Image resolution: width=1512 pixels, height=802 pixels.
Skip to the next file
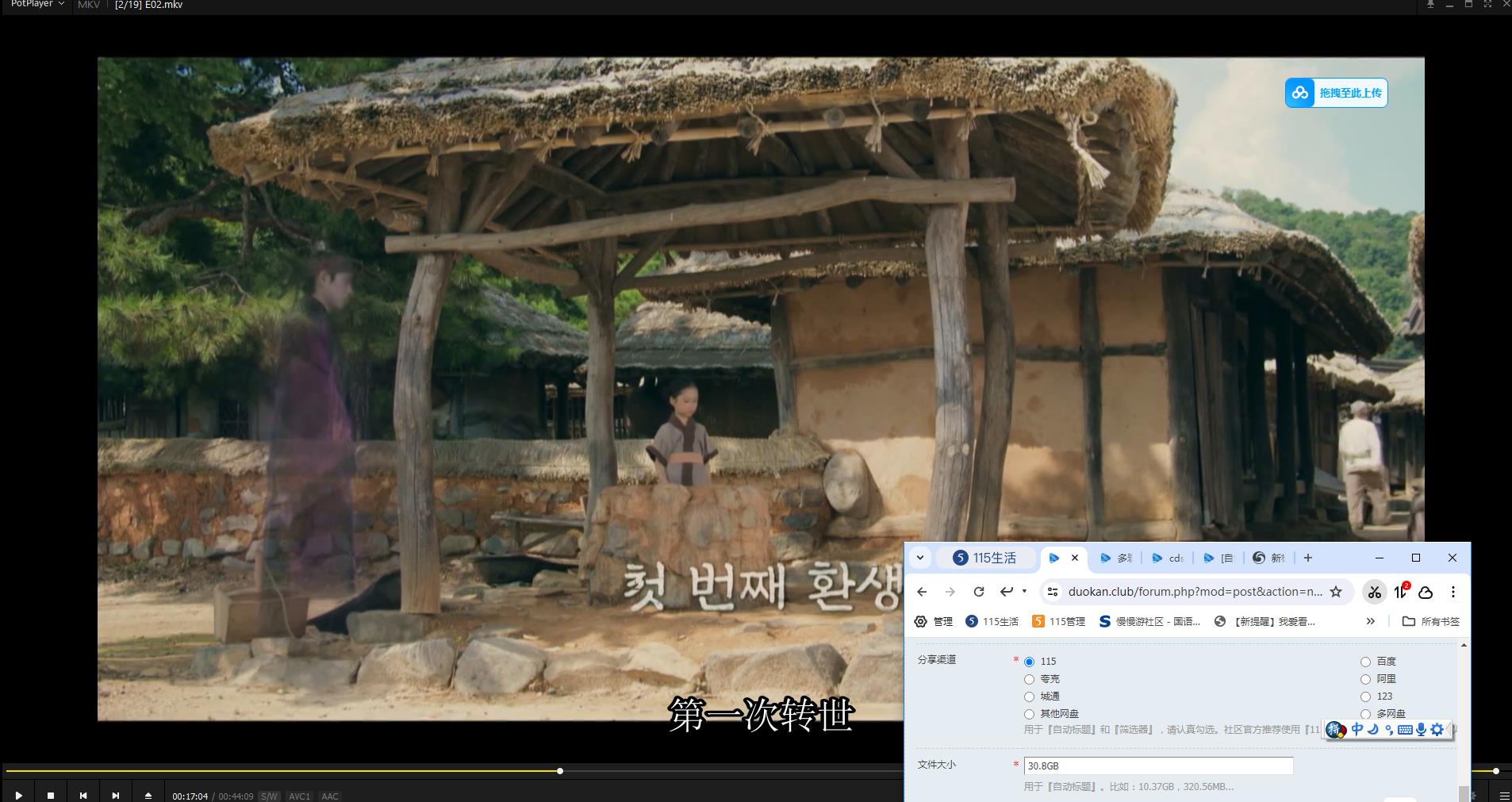point(116,796)
